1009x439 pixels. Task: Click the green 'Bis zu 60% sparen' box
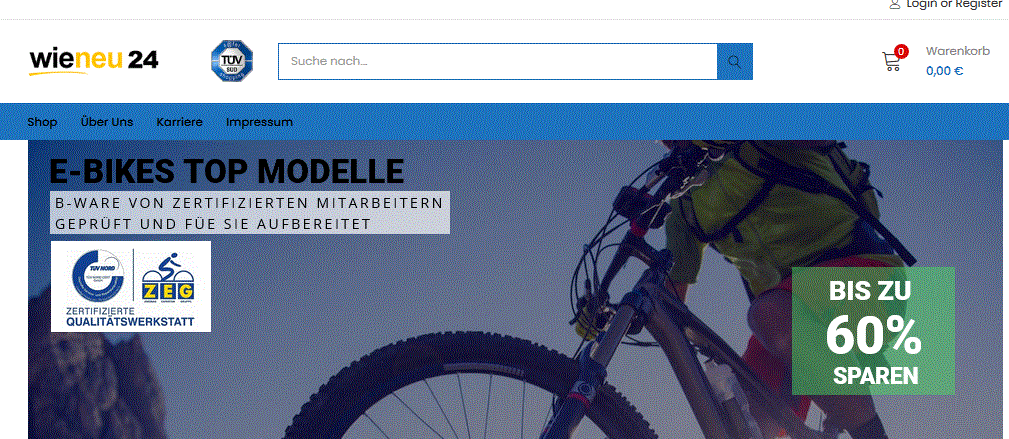pyautogui.click(x=873, y=331)
